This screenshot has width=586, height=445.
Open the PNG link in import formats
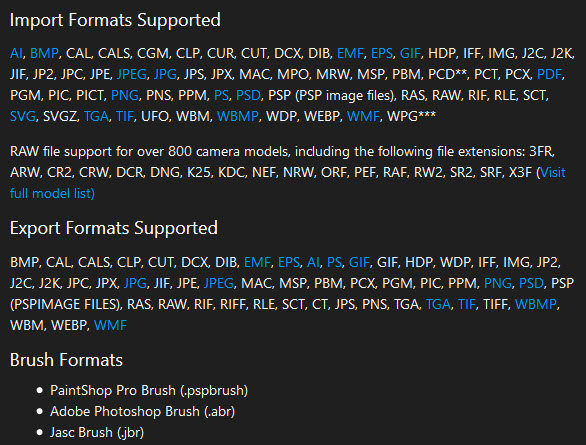click(125, 95)
